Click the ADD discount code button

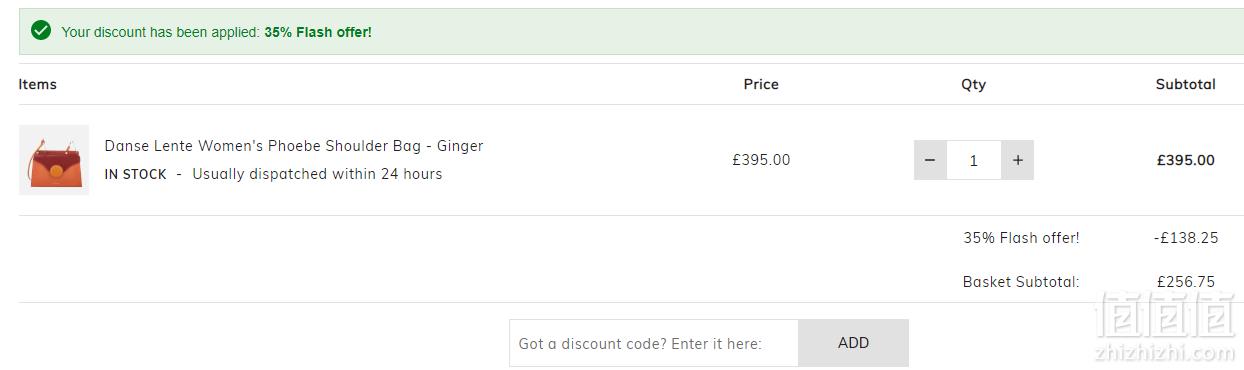[x=853, y=343]
